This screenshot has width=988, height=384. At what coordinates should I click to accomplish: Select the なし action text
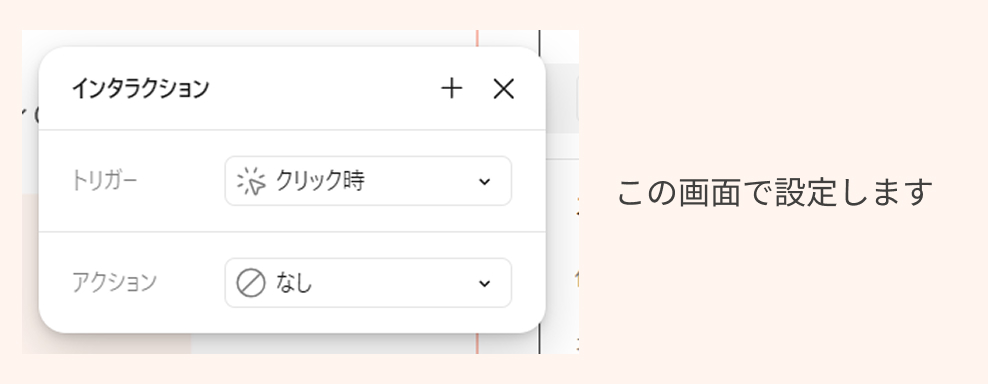pos(294,283)
